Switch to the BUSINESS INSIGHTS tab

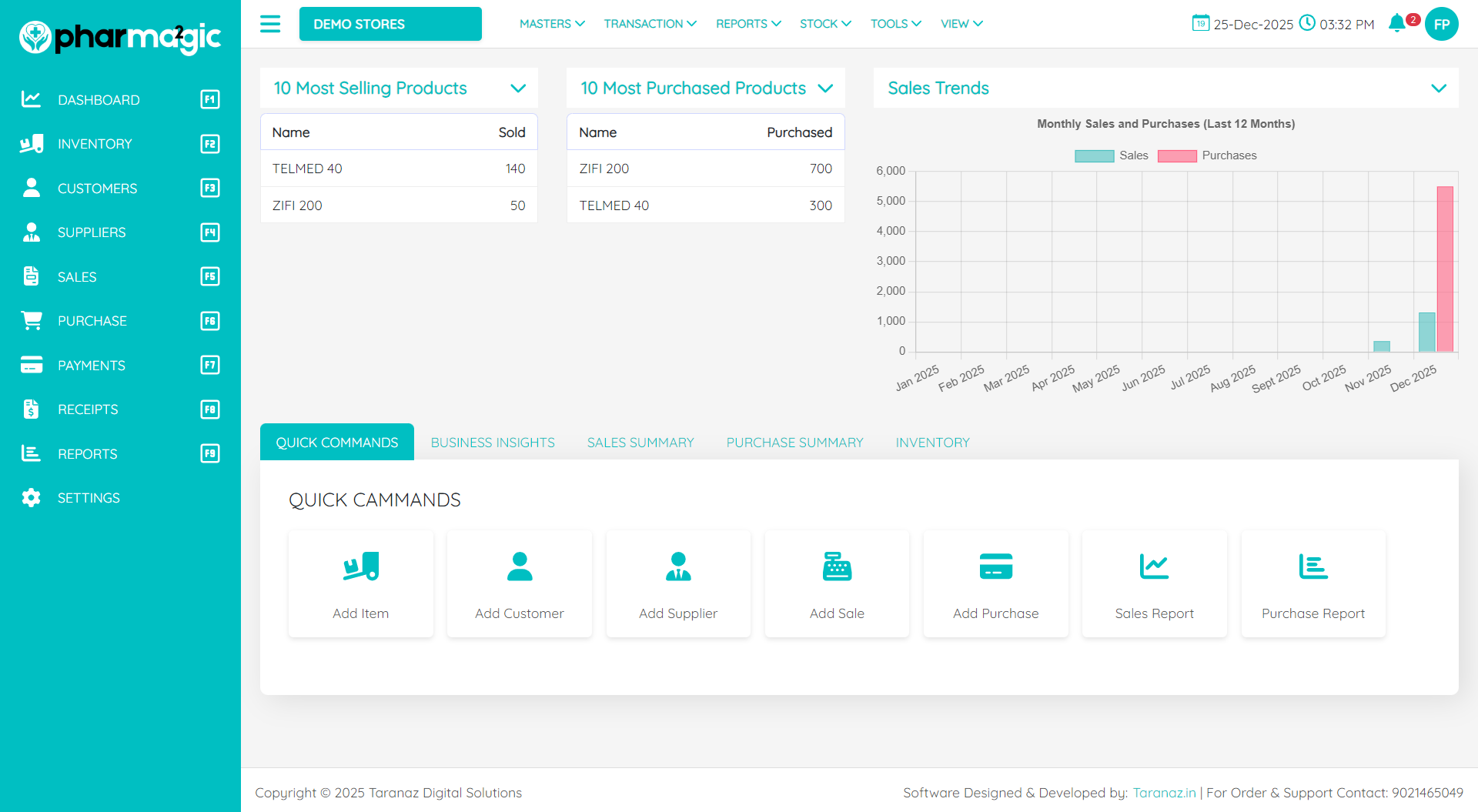[x=493, y=443]
